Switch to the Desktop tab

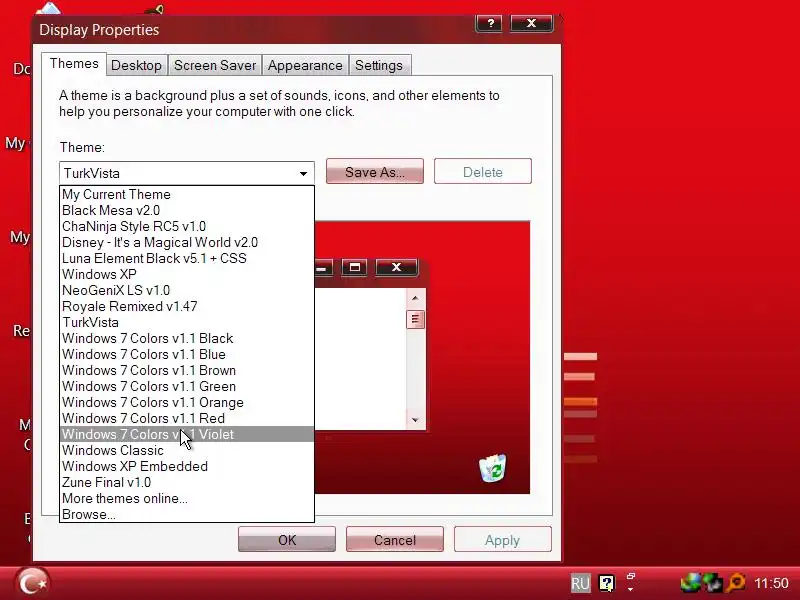coord(137,65)
